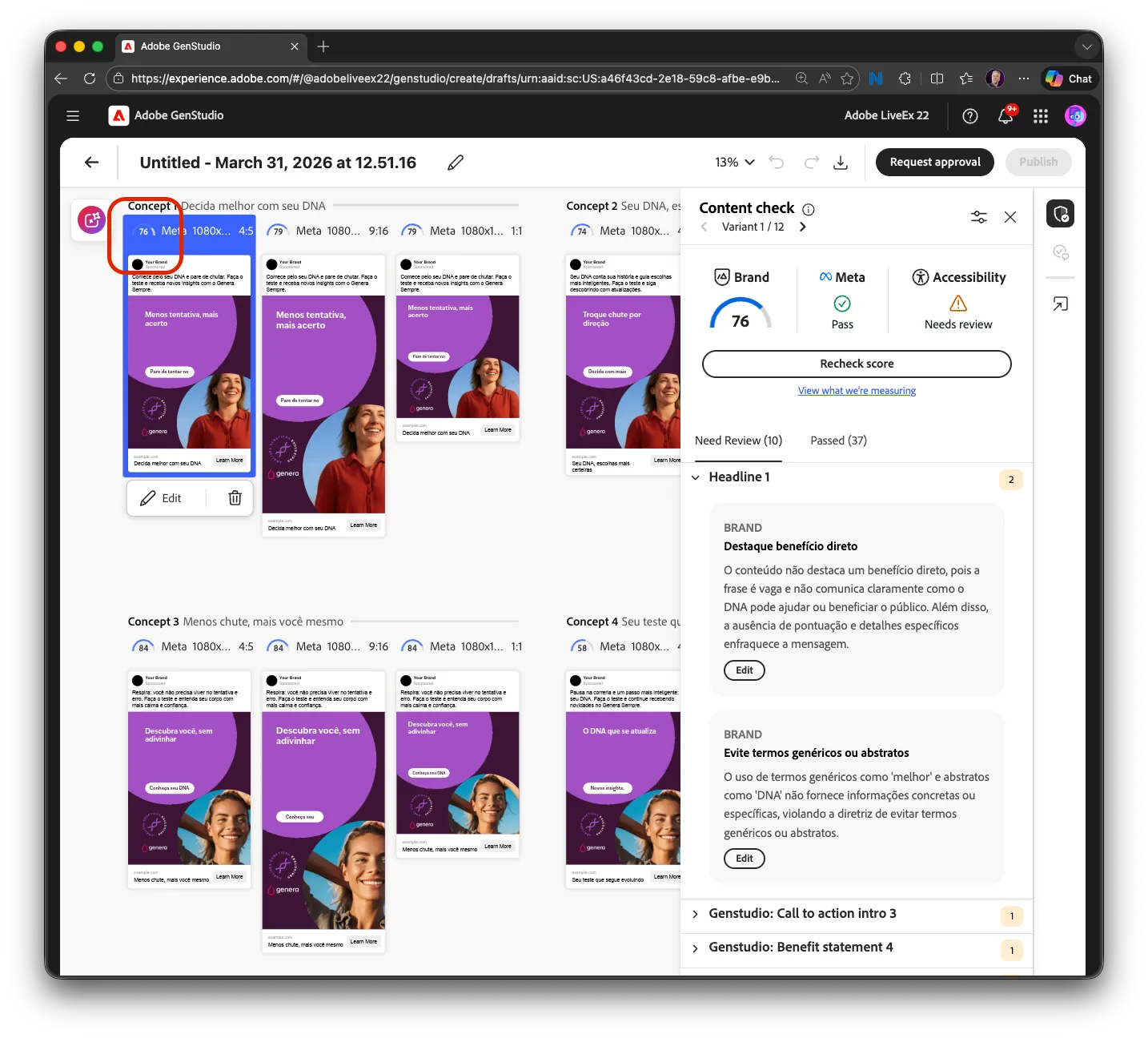This screenshot has width=1148, height=1038.
Task: Open the notifications bell icon
Action: (x=1006, y=116)
